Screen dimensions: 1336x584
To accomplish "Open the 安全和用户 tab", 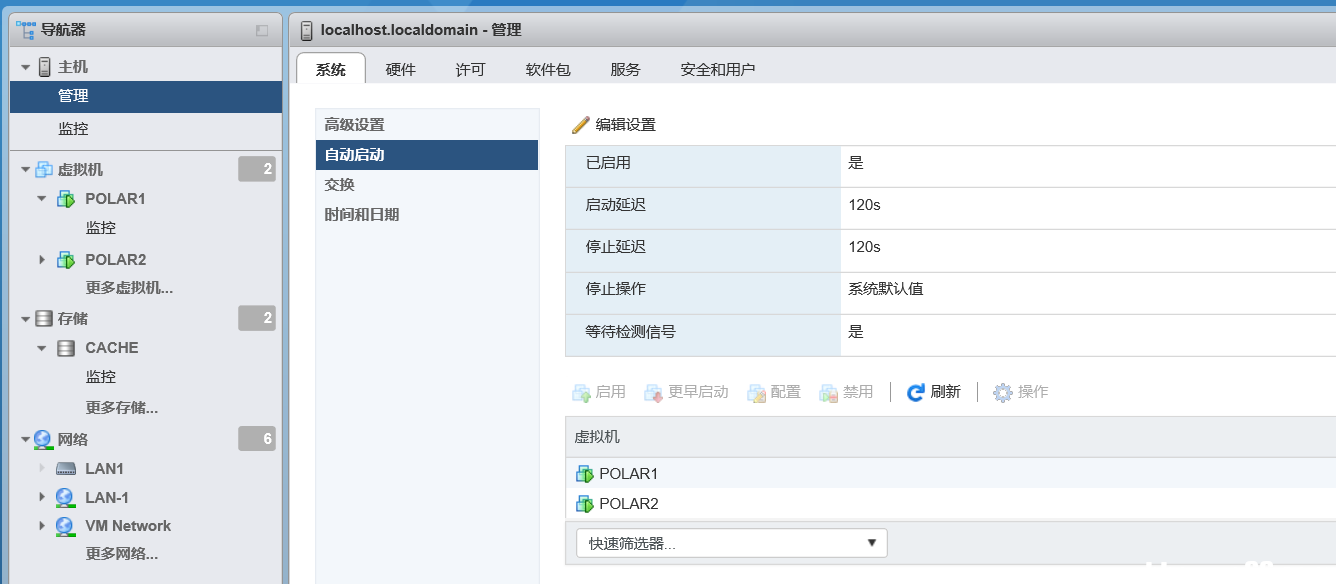I will (717, 69).
